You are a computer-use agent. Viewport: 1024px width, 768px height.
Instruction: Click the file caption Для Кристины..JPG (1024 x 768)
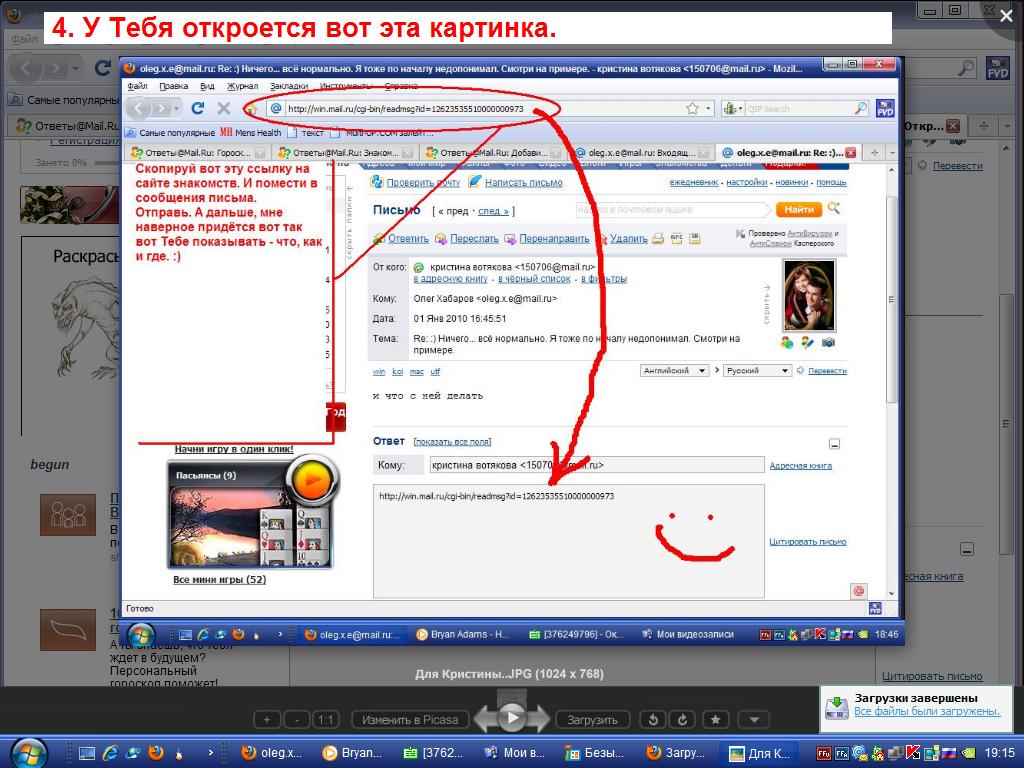point(509,673)
